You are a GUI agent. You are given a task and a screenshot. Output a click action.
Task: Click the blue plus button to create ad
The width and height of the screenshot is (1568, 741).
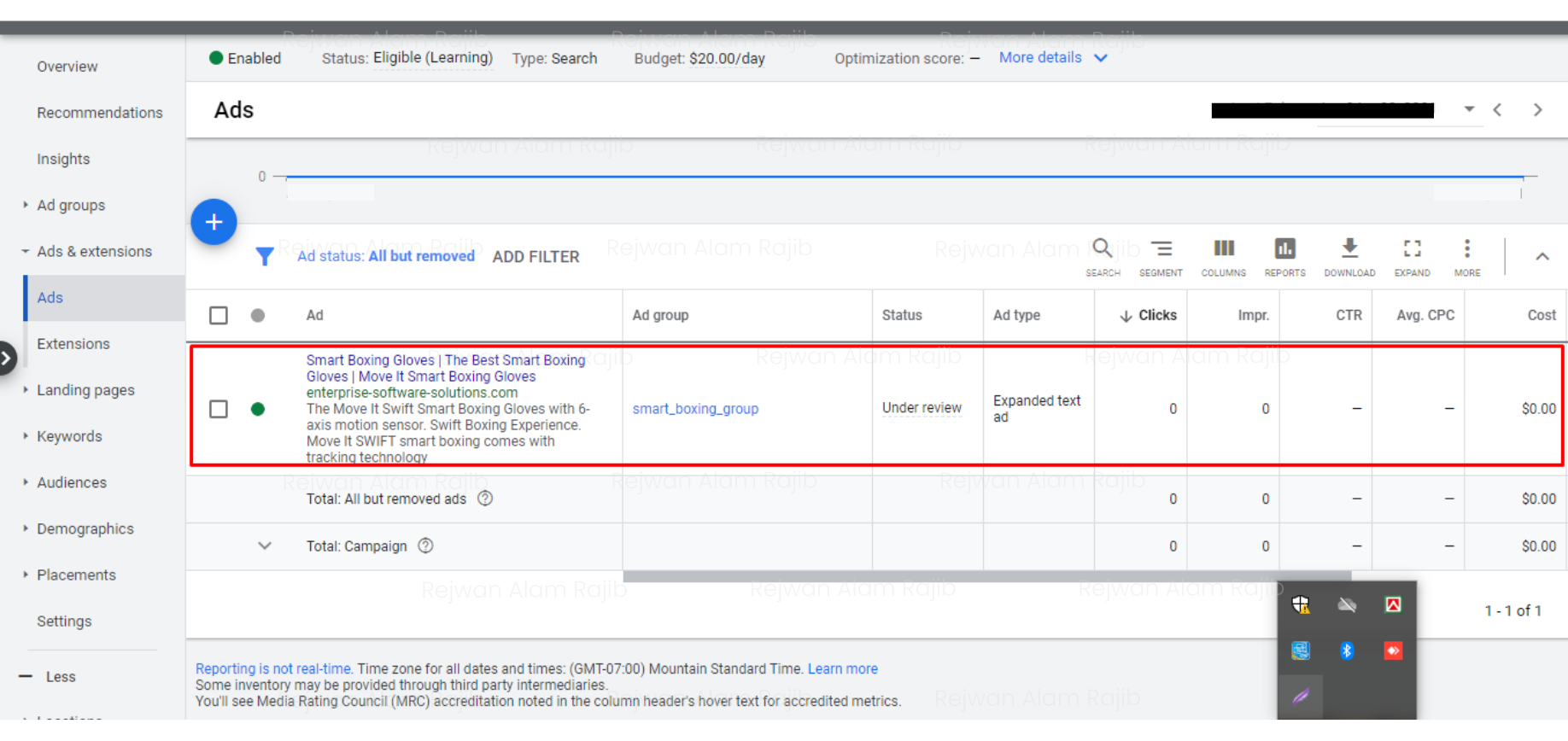point(214,222)
